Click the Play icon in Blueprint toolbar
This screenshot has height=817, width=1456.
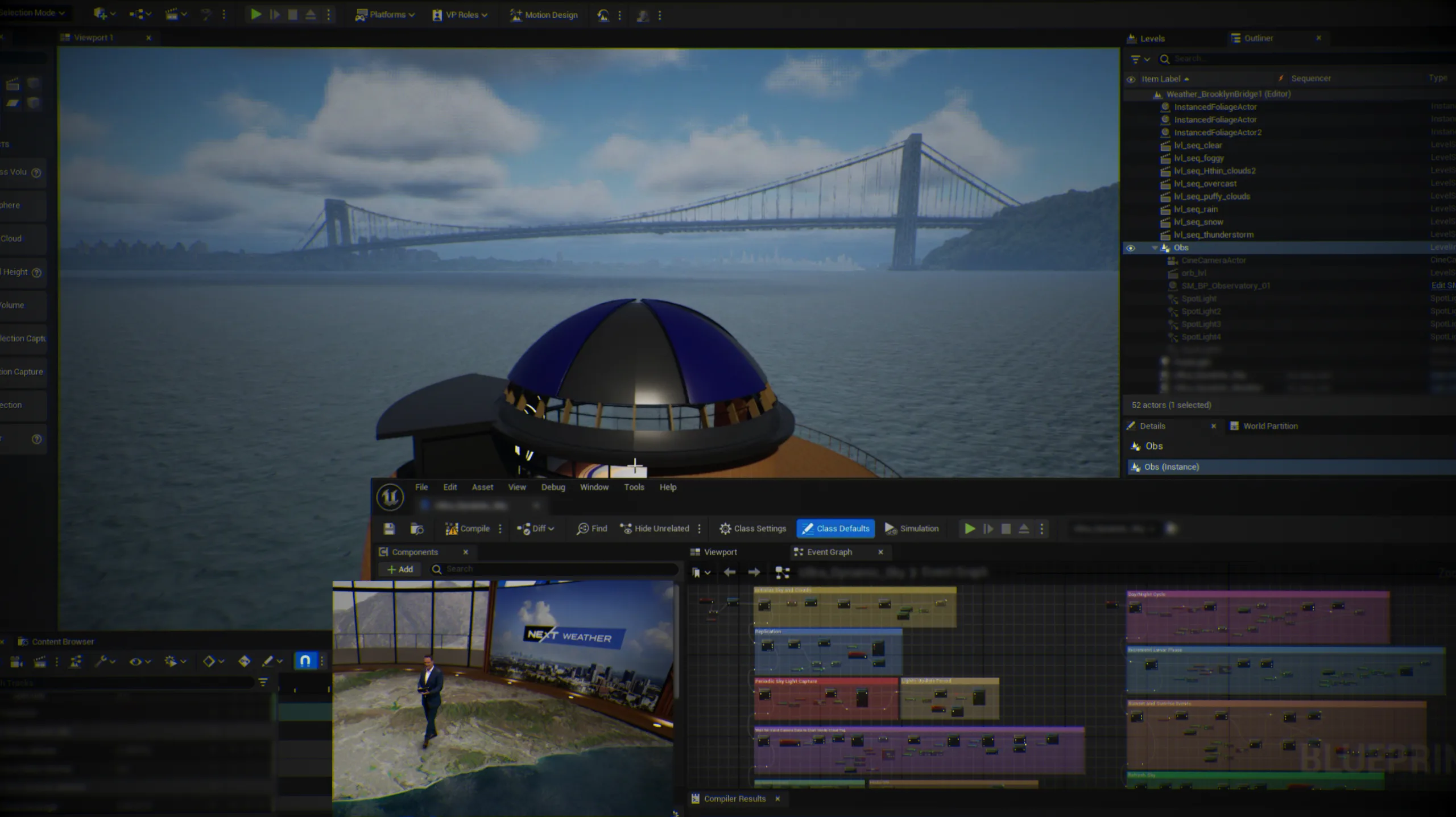[970, 529]
